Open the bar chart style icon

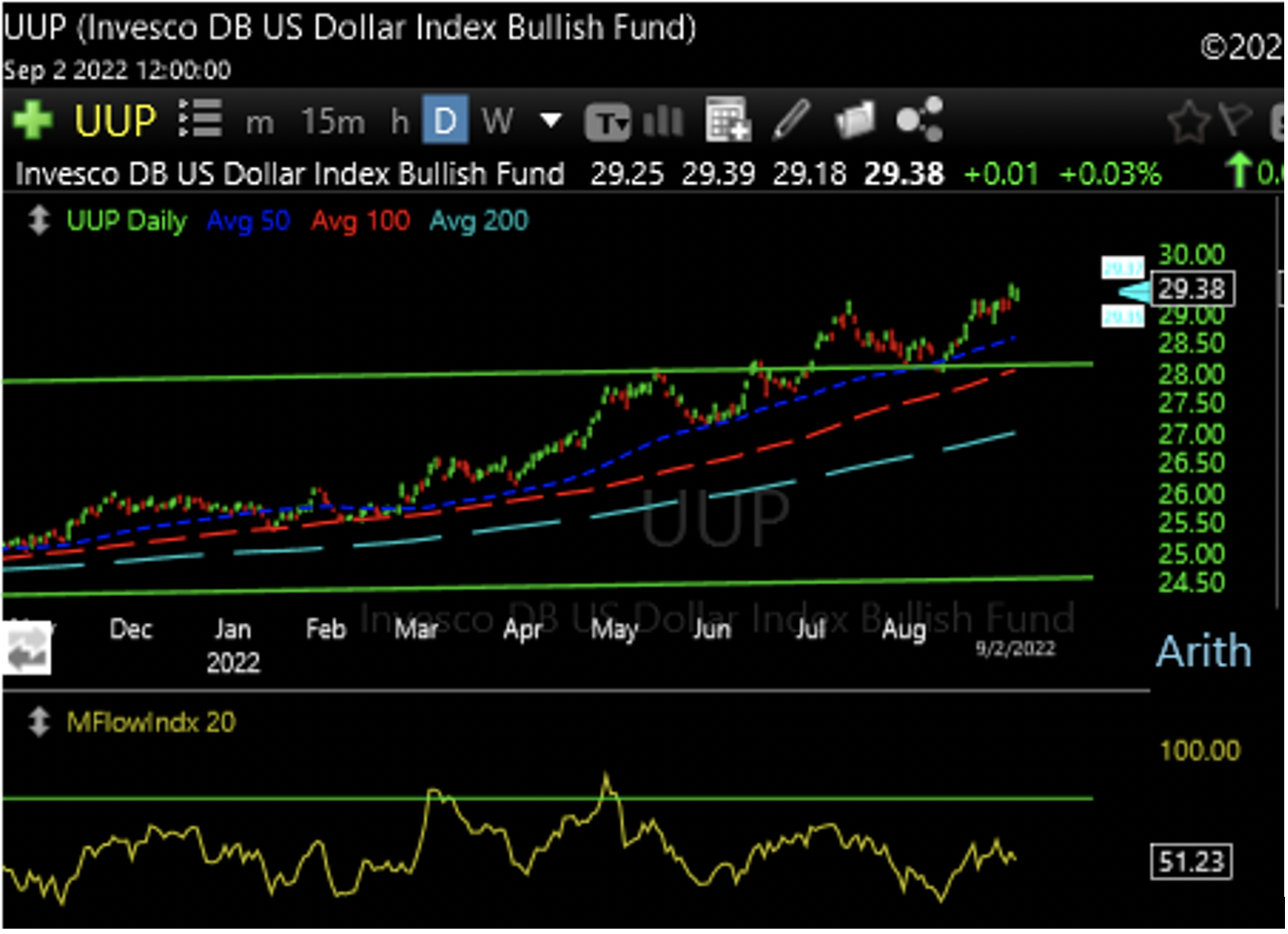pyautogui.click(x=664, y=120)
